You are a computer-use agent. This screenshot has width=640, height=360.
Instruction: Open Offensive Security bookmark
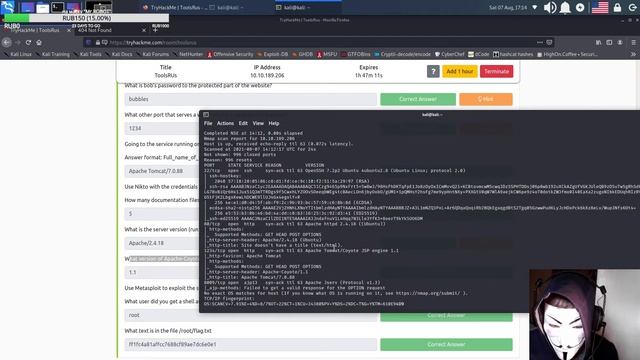click(x=230, y=54)
